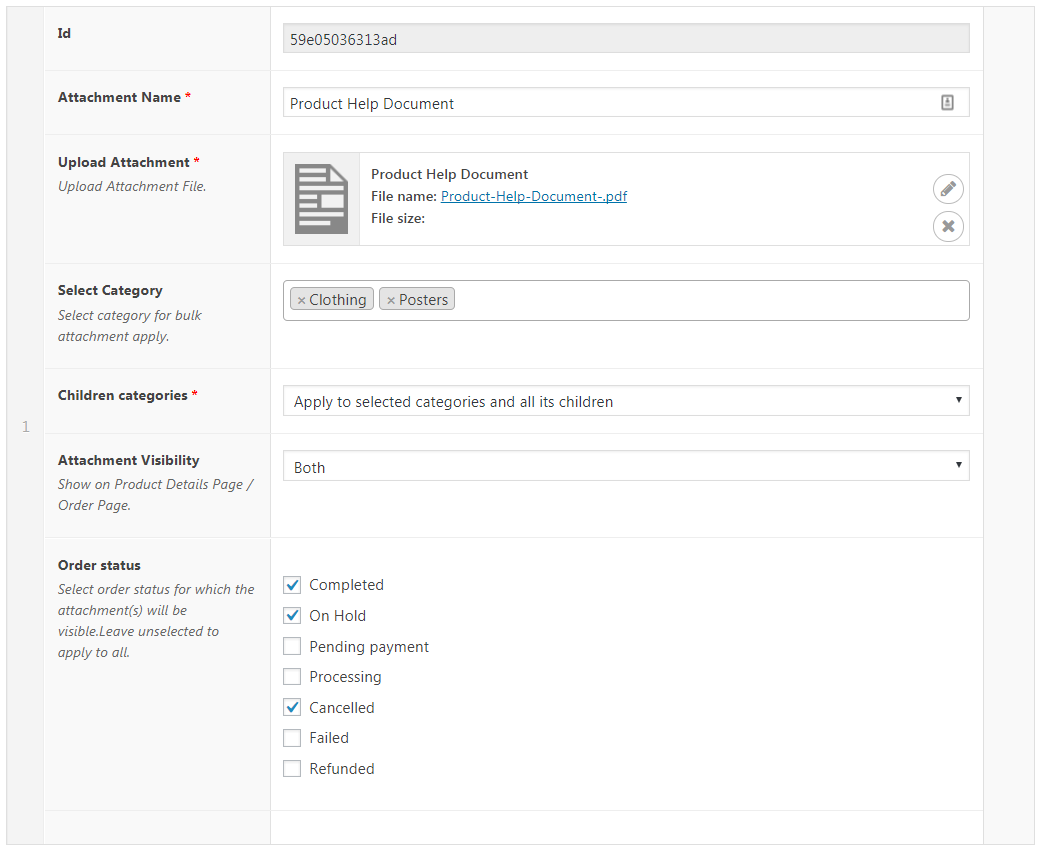Click the contact autofill icon in Attachment Name
The image size is (1046, 853).
coord(947,103)
